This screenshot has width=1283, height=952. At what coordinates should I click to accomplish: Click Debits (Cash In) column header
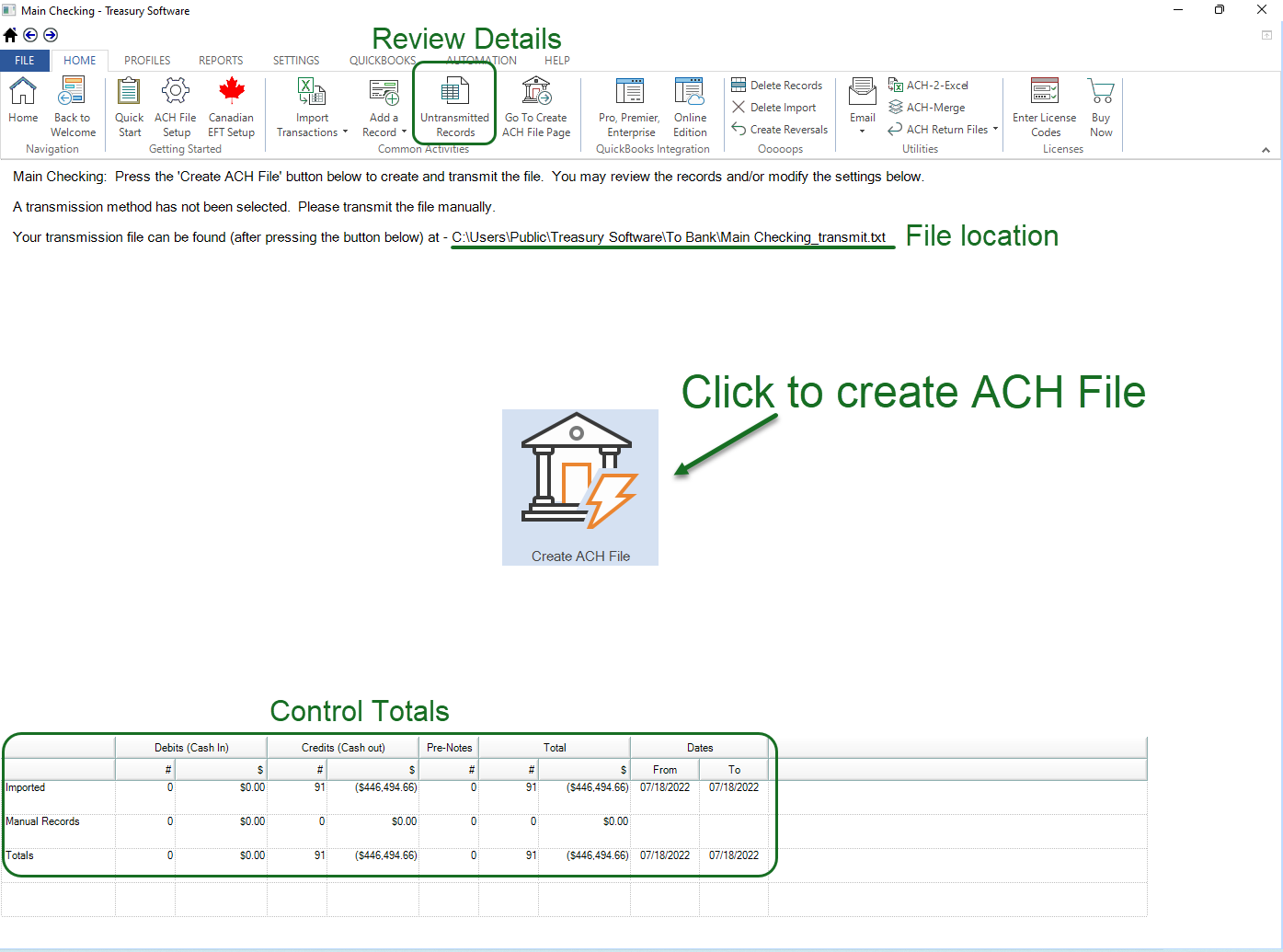[x=191, y=748]
